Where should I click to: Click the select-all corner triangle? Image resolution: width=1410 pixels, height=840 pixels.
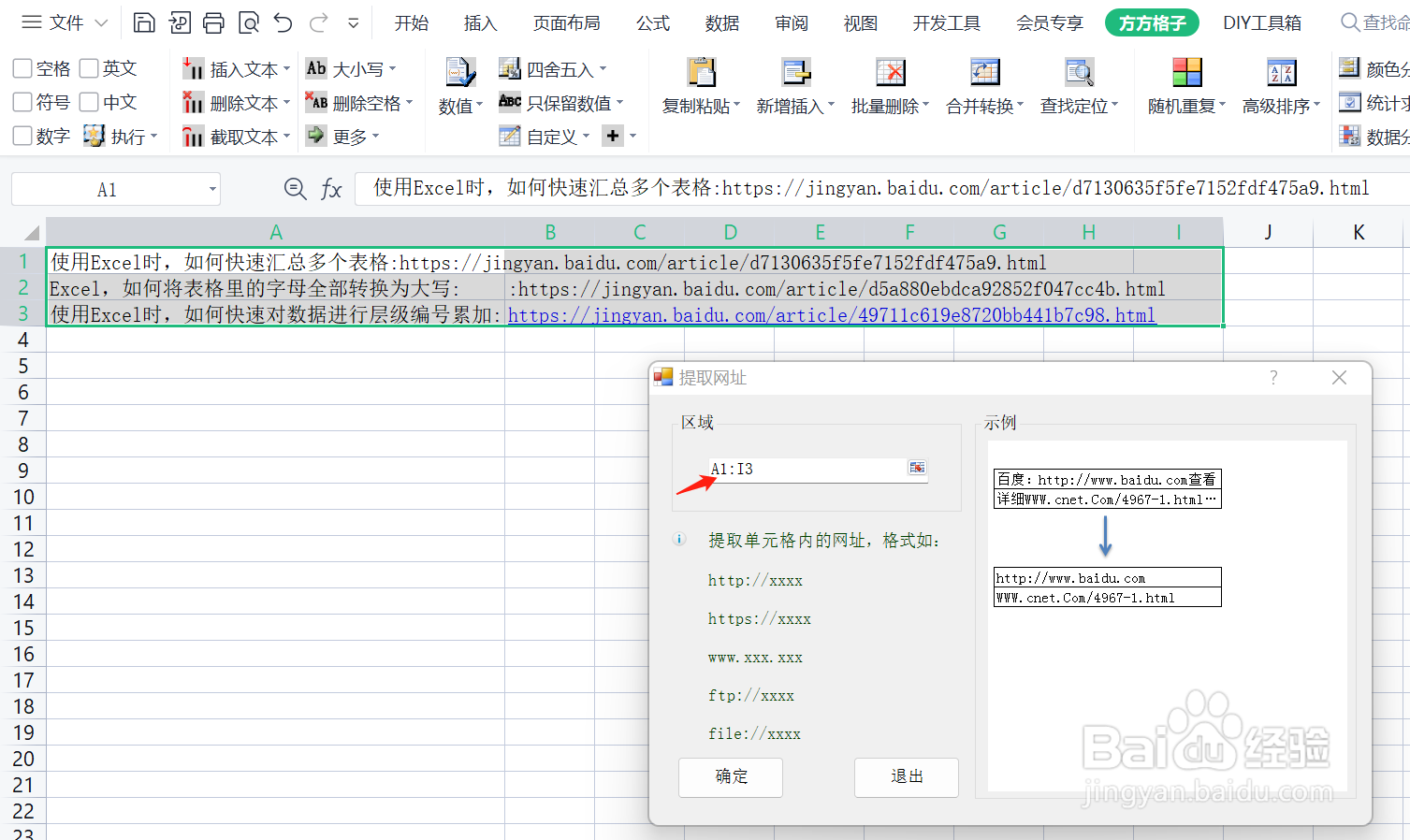[31, 232]
